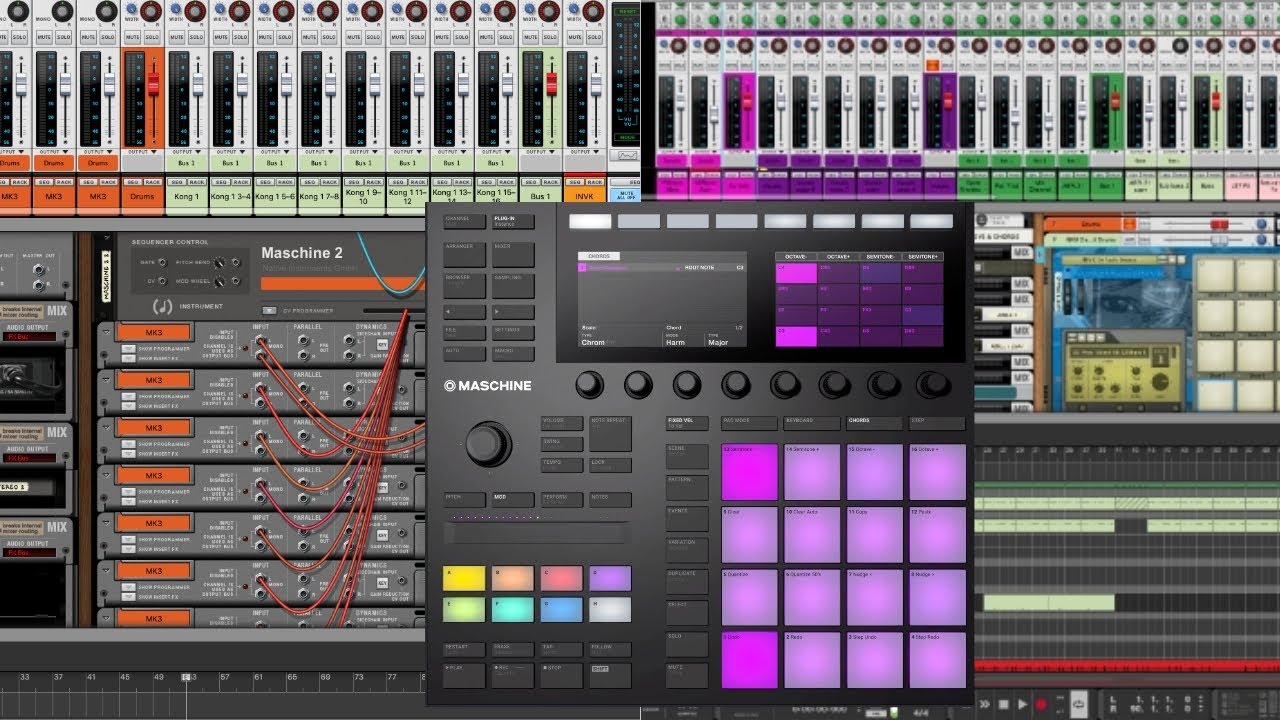Click the AUTO button

click(x=464, y=352)
